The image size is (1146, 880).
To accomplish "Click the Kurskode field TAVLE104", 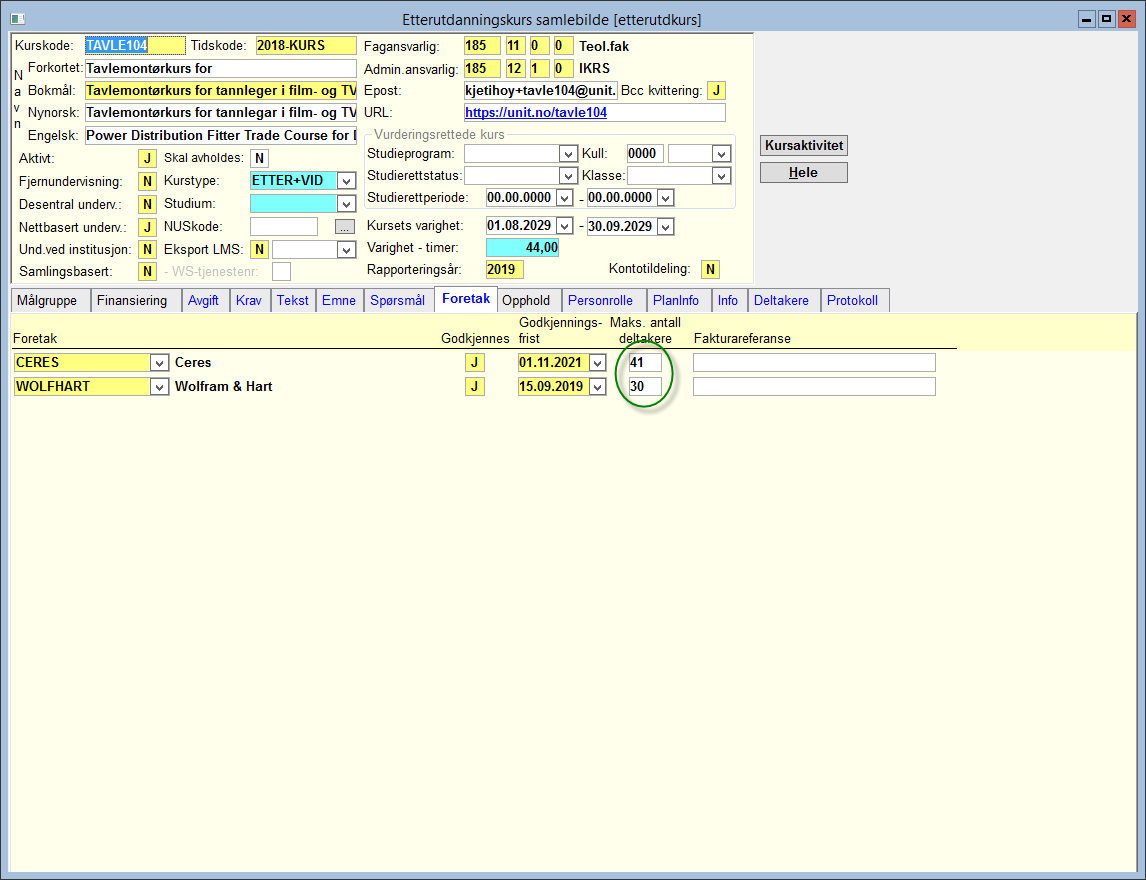I will point(135,45).
